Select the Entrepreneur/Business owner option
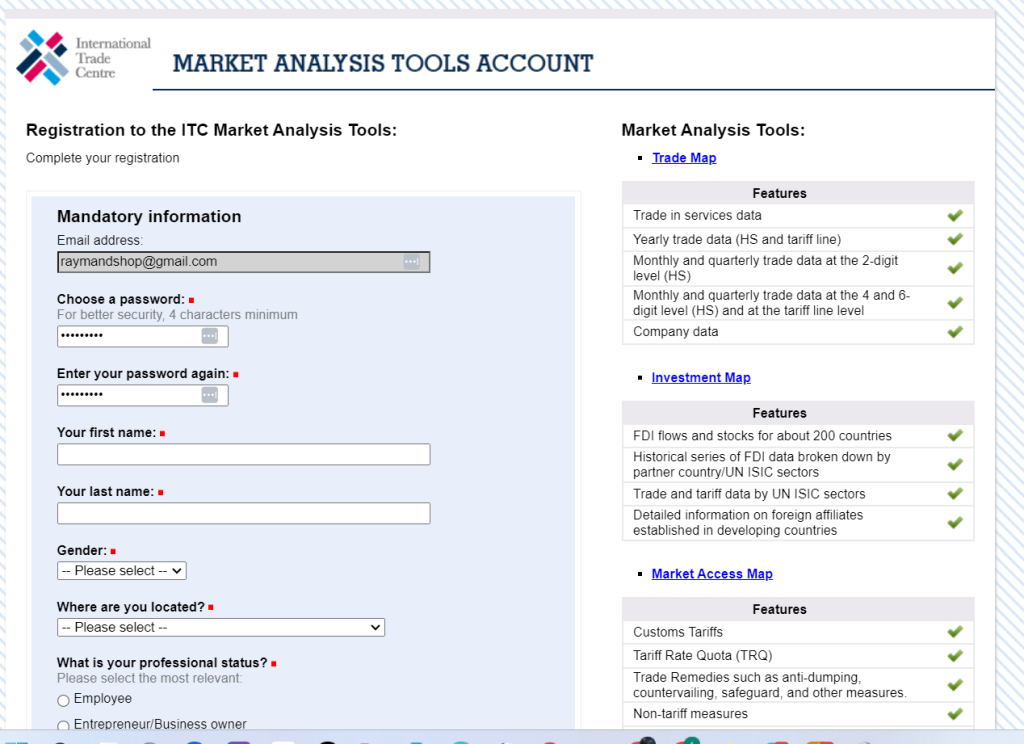Viewport: 1024px width, 744px height. click(63, 725)
